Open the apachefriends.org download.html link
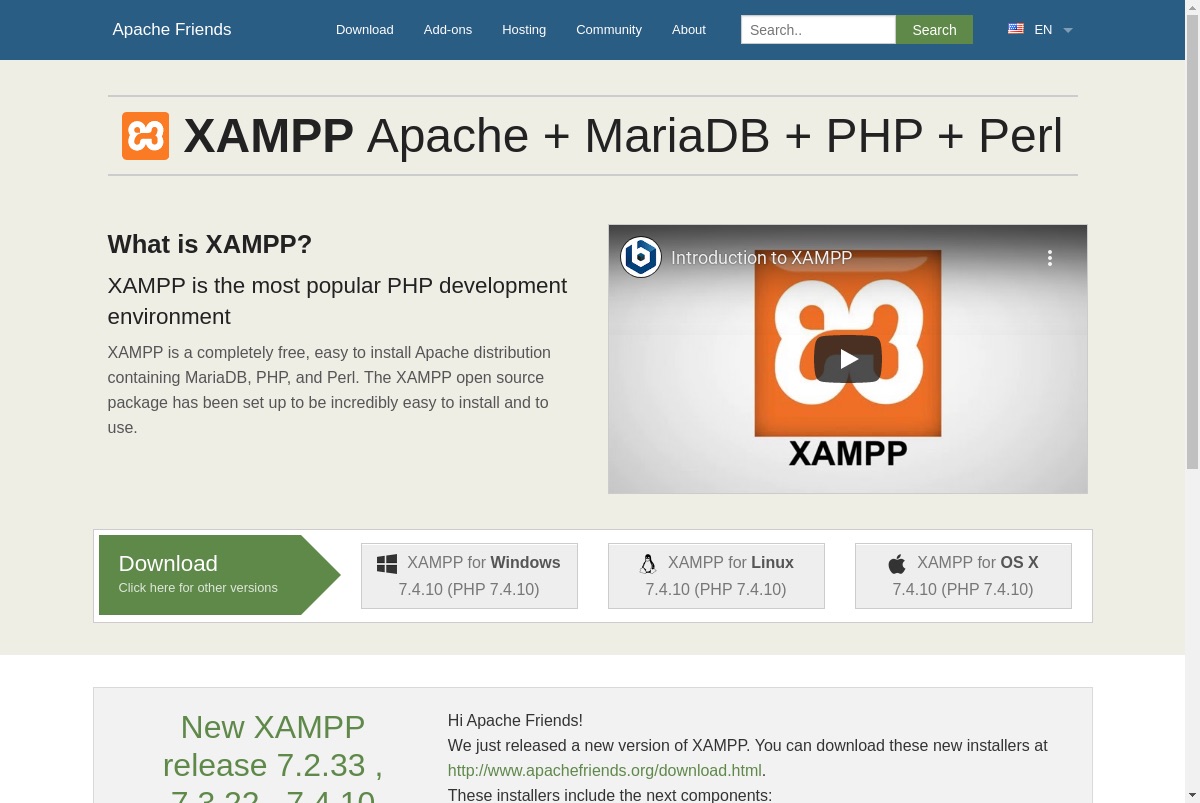The height and width of the screenshot is (803, 1200). (605, 771)
